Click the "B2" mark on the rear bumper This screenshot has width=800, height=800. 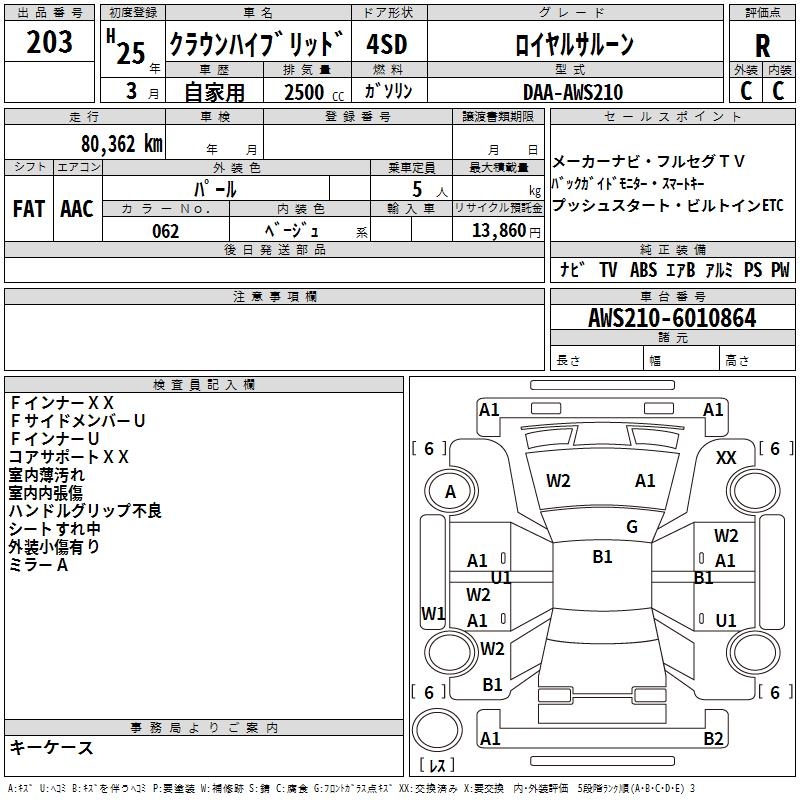click(x=713, y=738)
